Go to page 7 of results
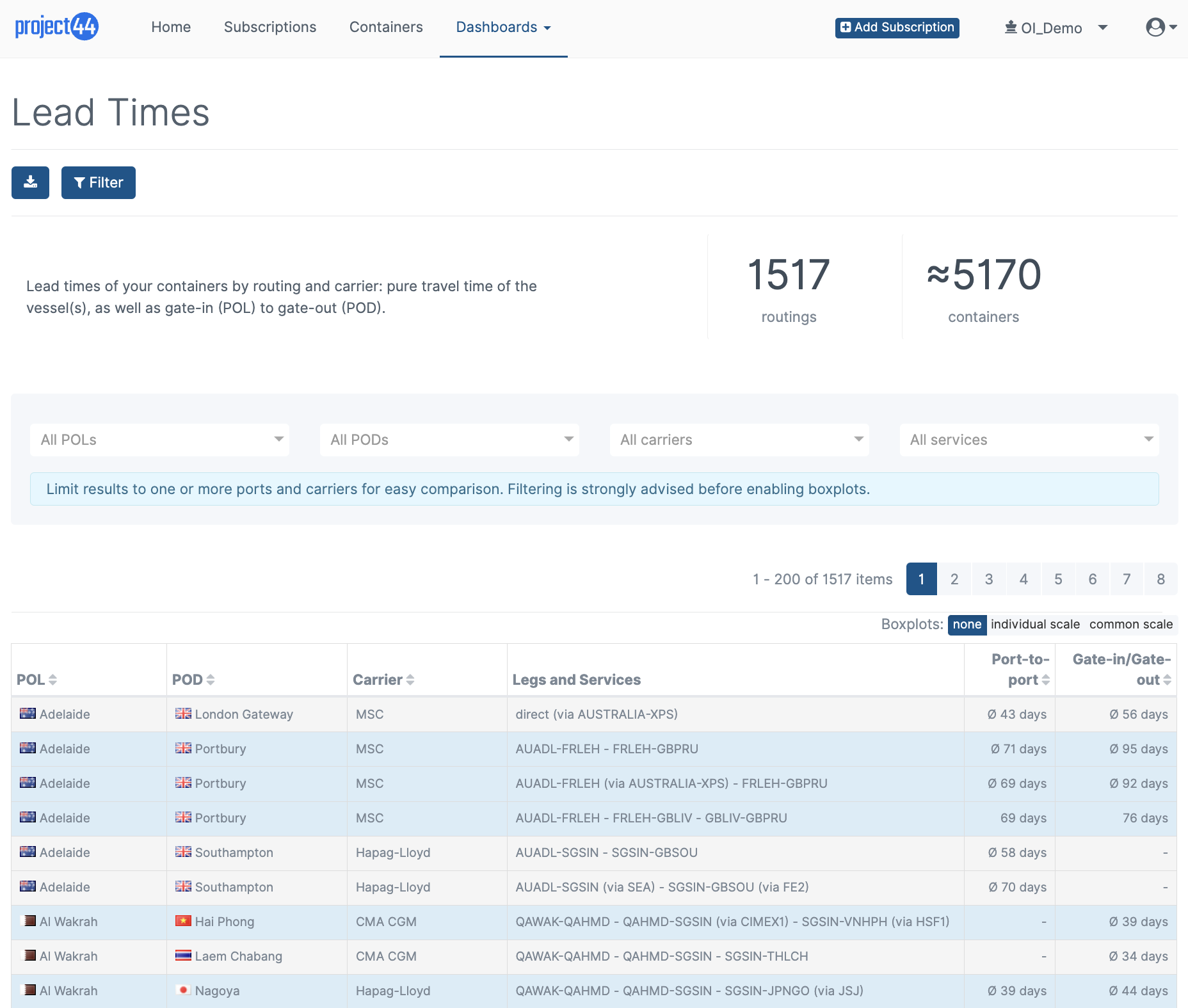Screen dimensions: 1188x1008 point(1127,579)
